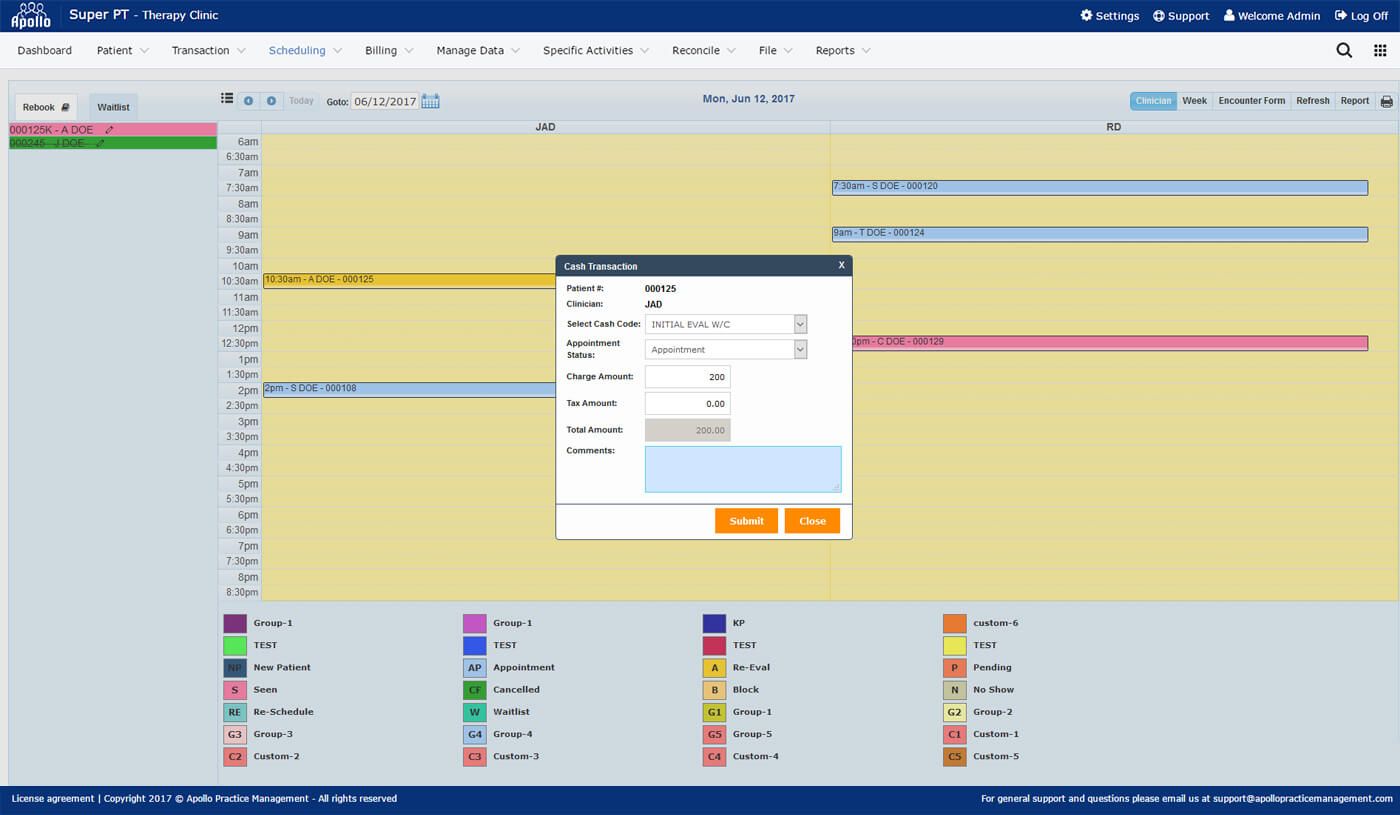Close the Cash Transaction dialog with X

click(x=841, y=265)
